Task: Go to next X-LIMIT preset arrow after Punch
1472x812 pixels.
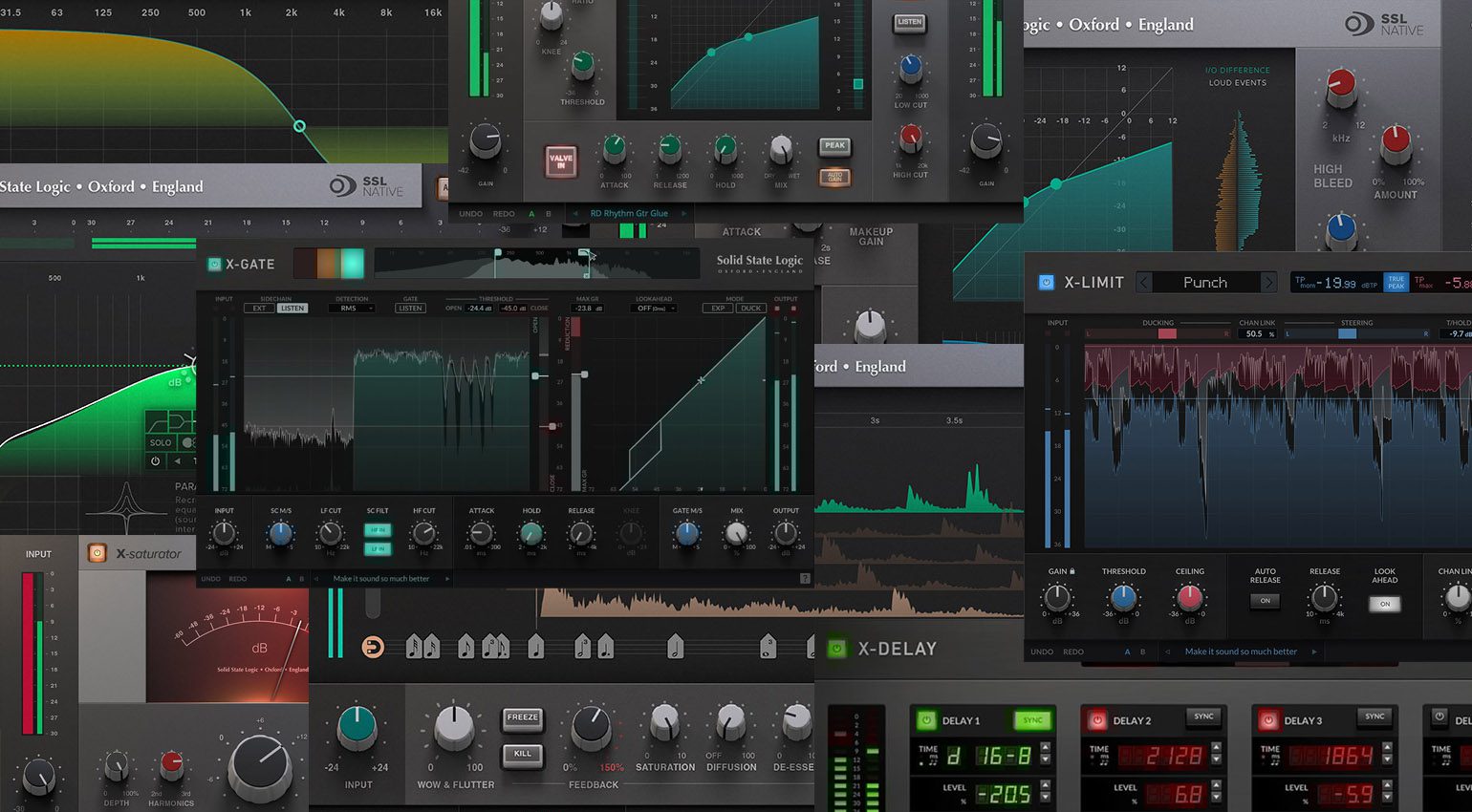Action: tap(1268, 283)
